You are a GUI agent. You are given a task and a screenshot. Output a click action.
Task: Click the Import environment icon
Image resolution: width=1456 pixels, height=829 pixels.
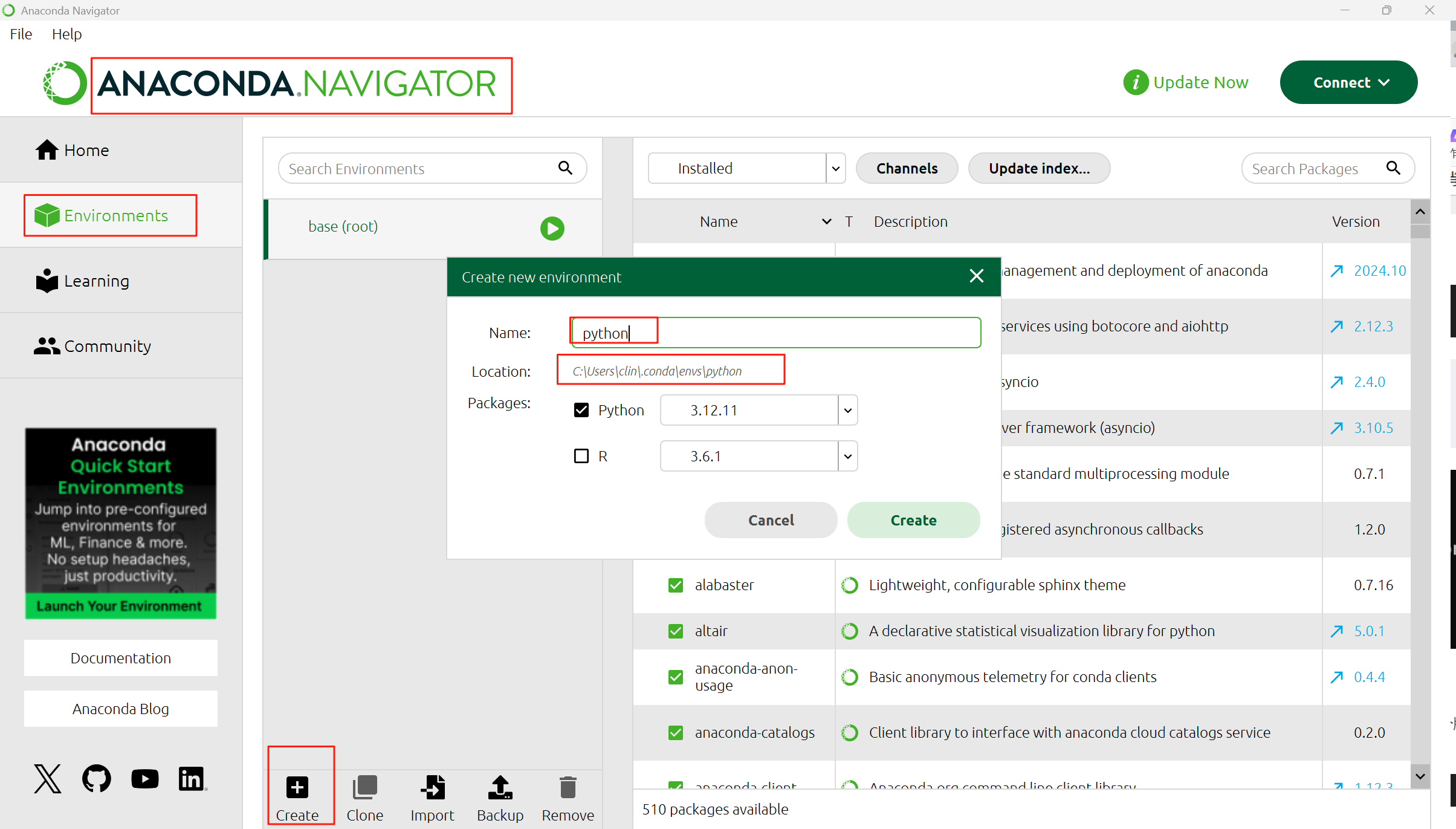432,788
